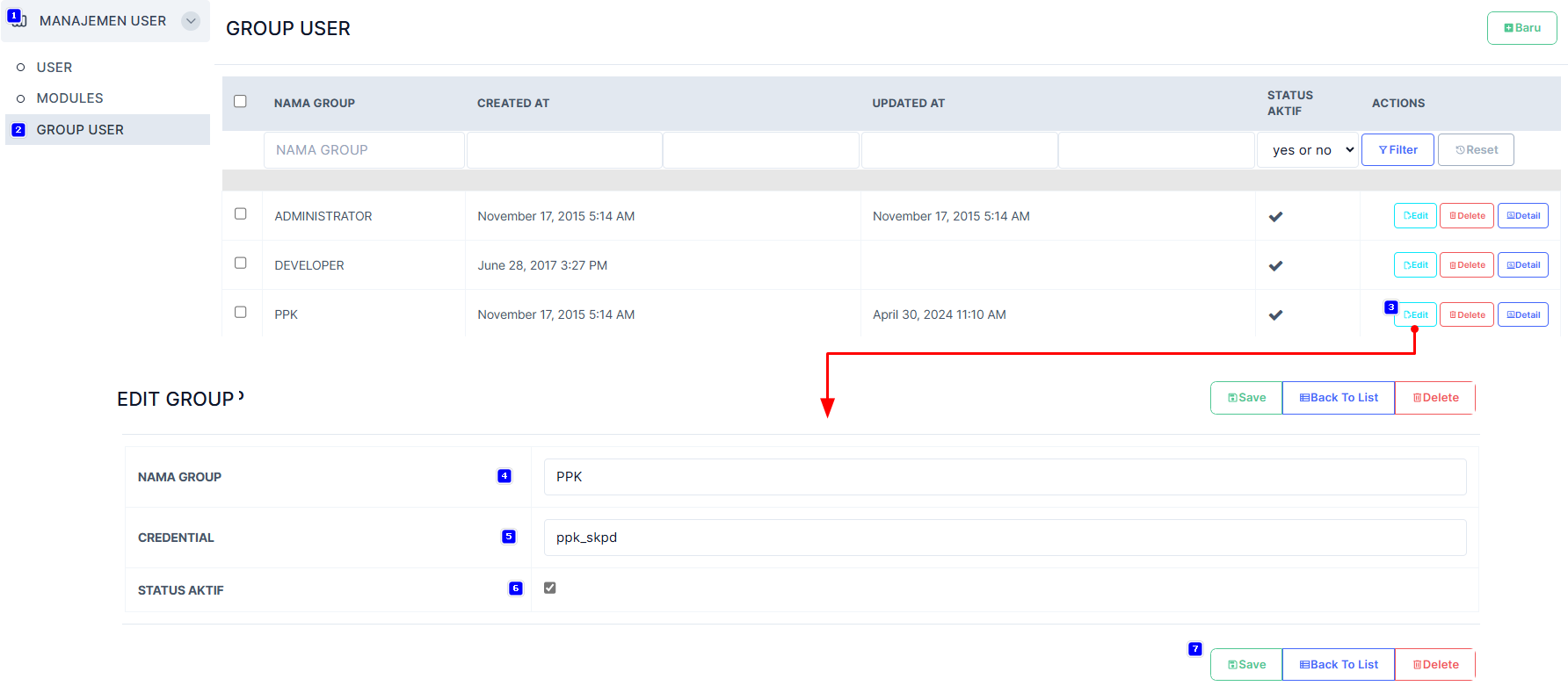
Task: Click the GROUP USER page heading
Action: (x=288, y=29)
